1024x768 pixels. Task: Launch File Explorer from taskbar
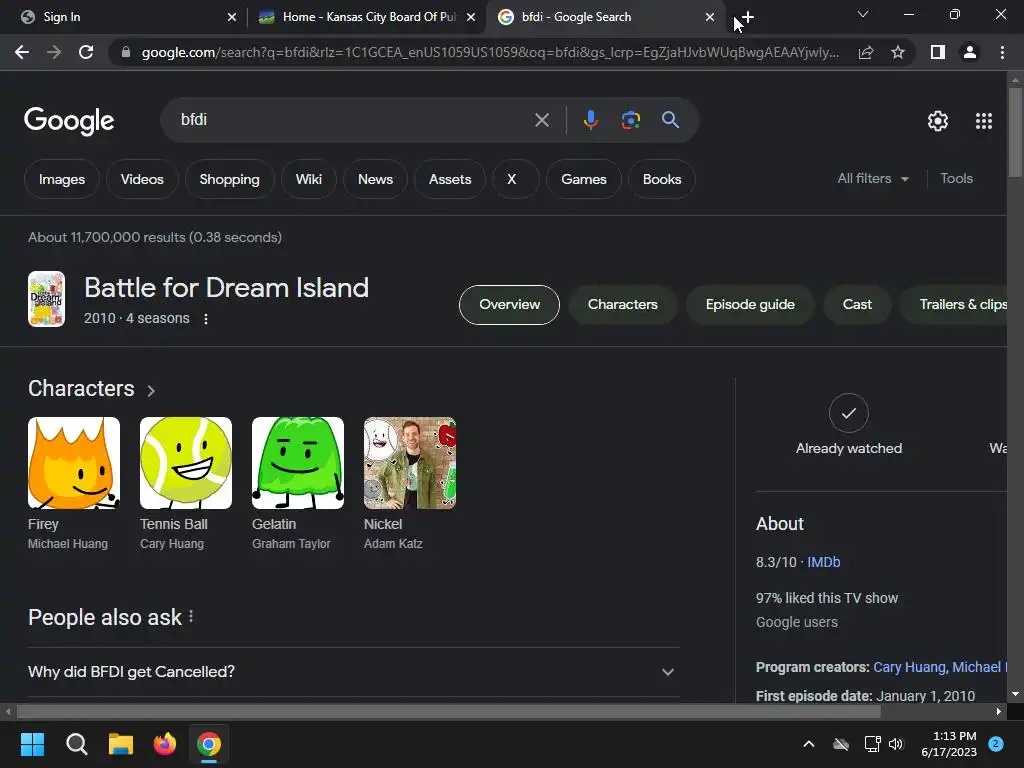pos(121,744)
